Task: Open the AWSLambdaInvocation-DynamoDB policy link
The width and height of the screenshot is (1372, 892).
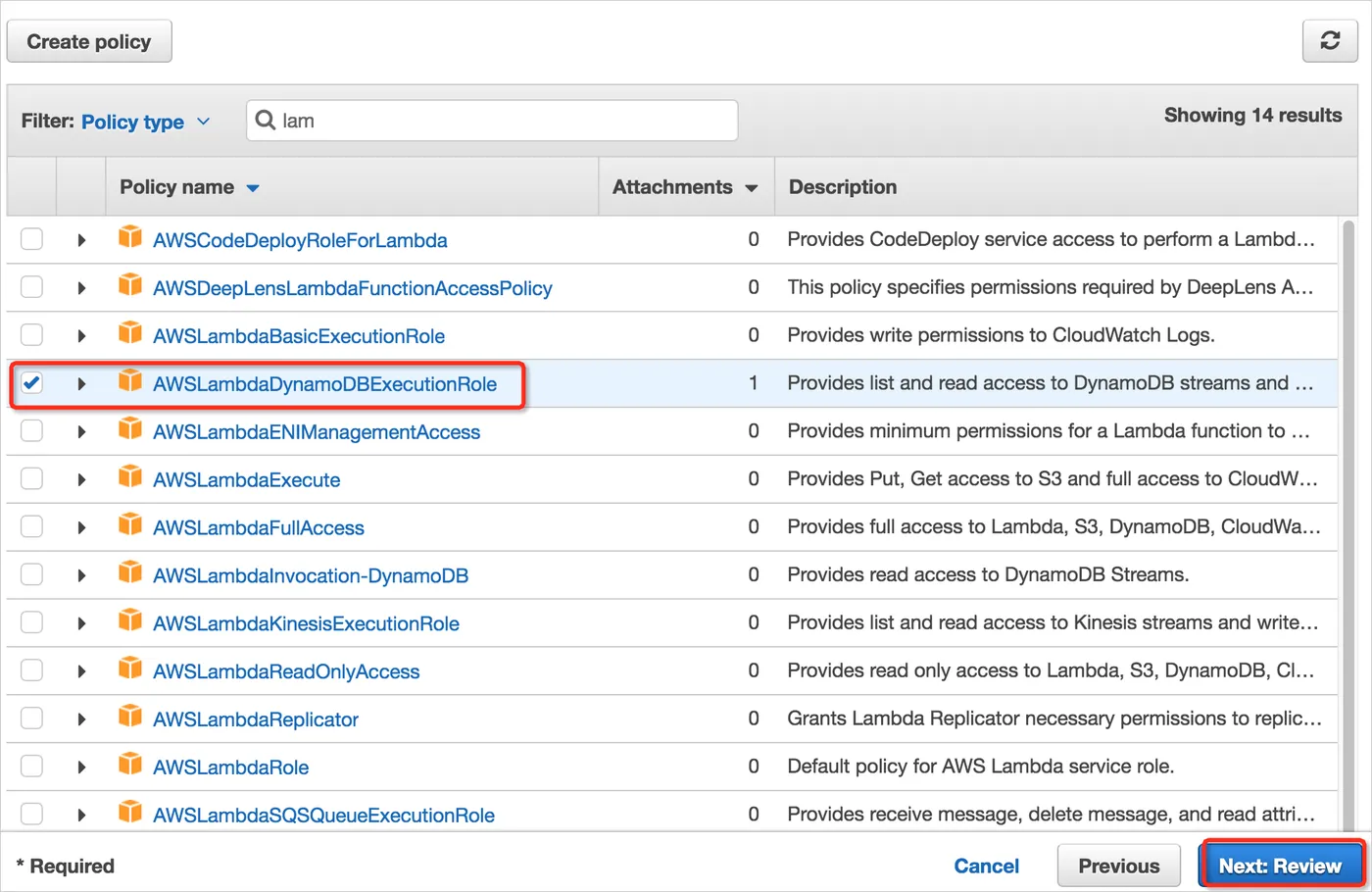Action: (x=311, y=575)
